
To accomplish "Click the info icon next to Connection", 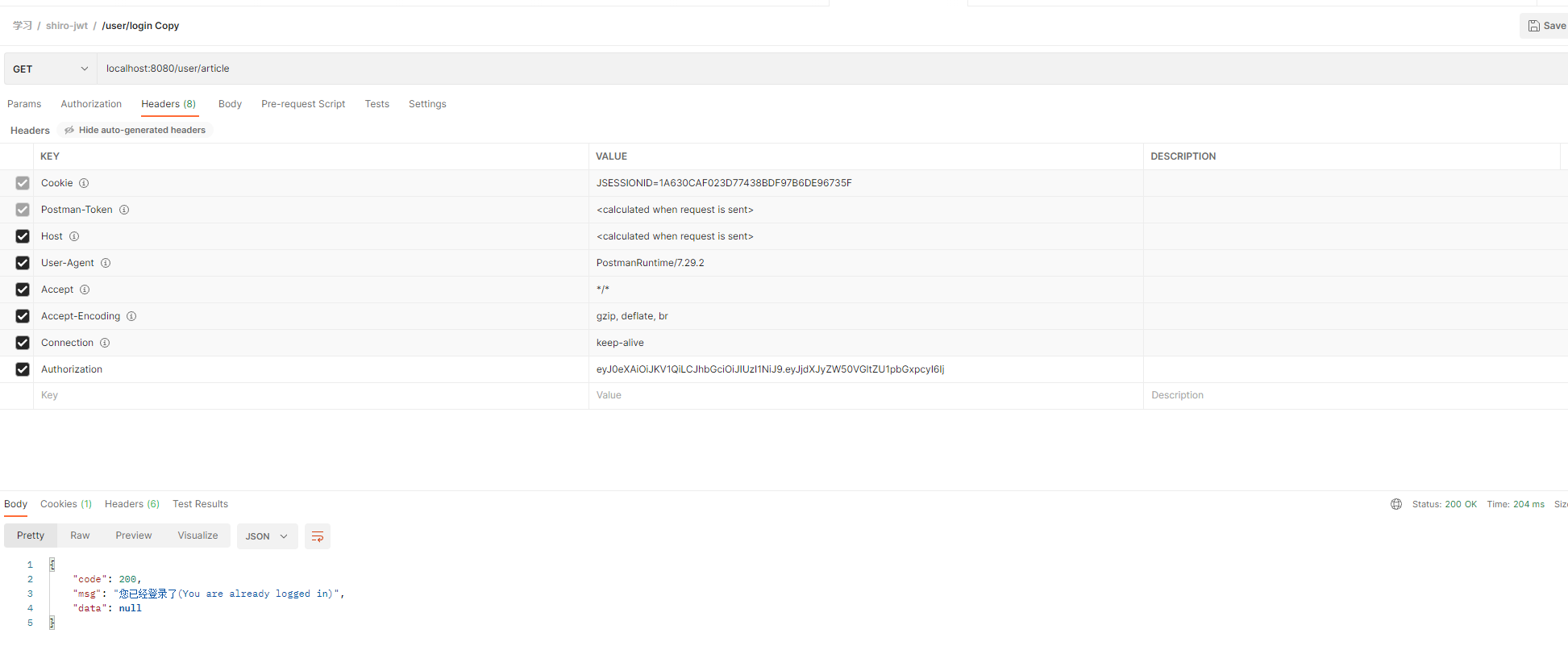I will [105, 343].
